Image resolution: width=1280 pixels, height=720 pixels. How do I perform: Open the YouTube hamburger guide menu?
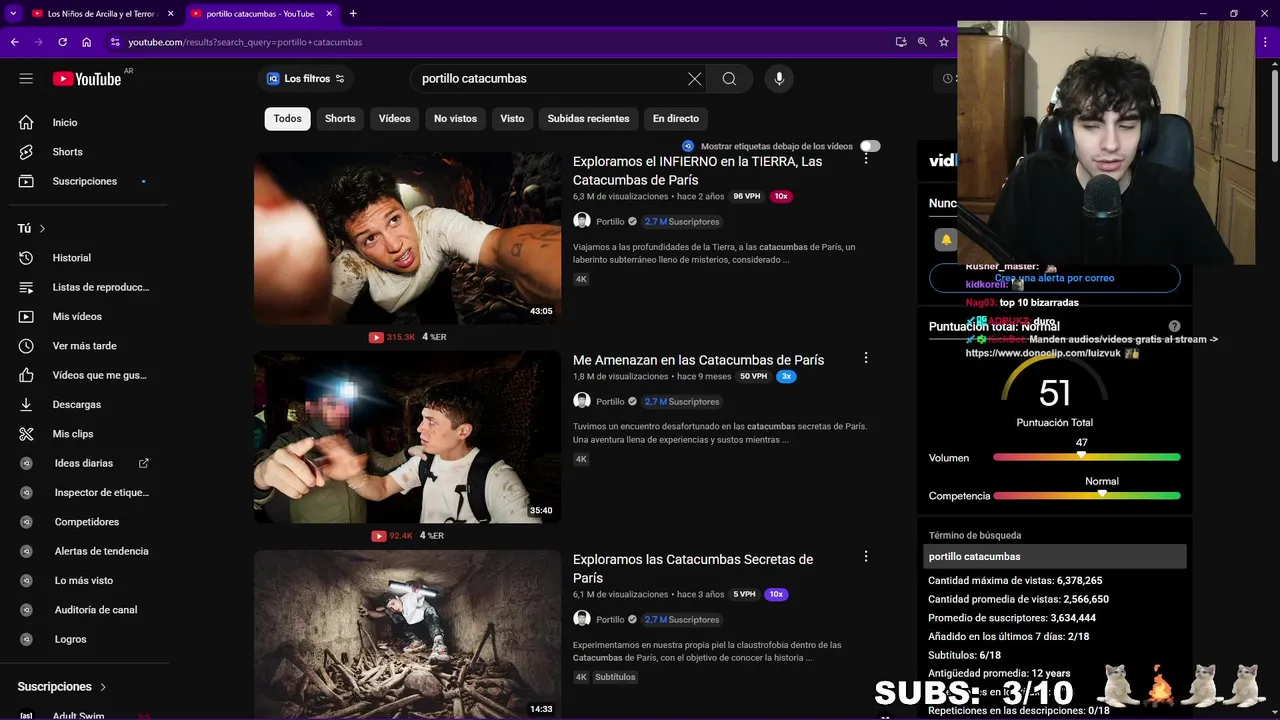point(26,79)
